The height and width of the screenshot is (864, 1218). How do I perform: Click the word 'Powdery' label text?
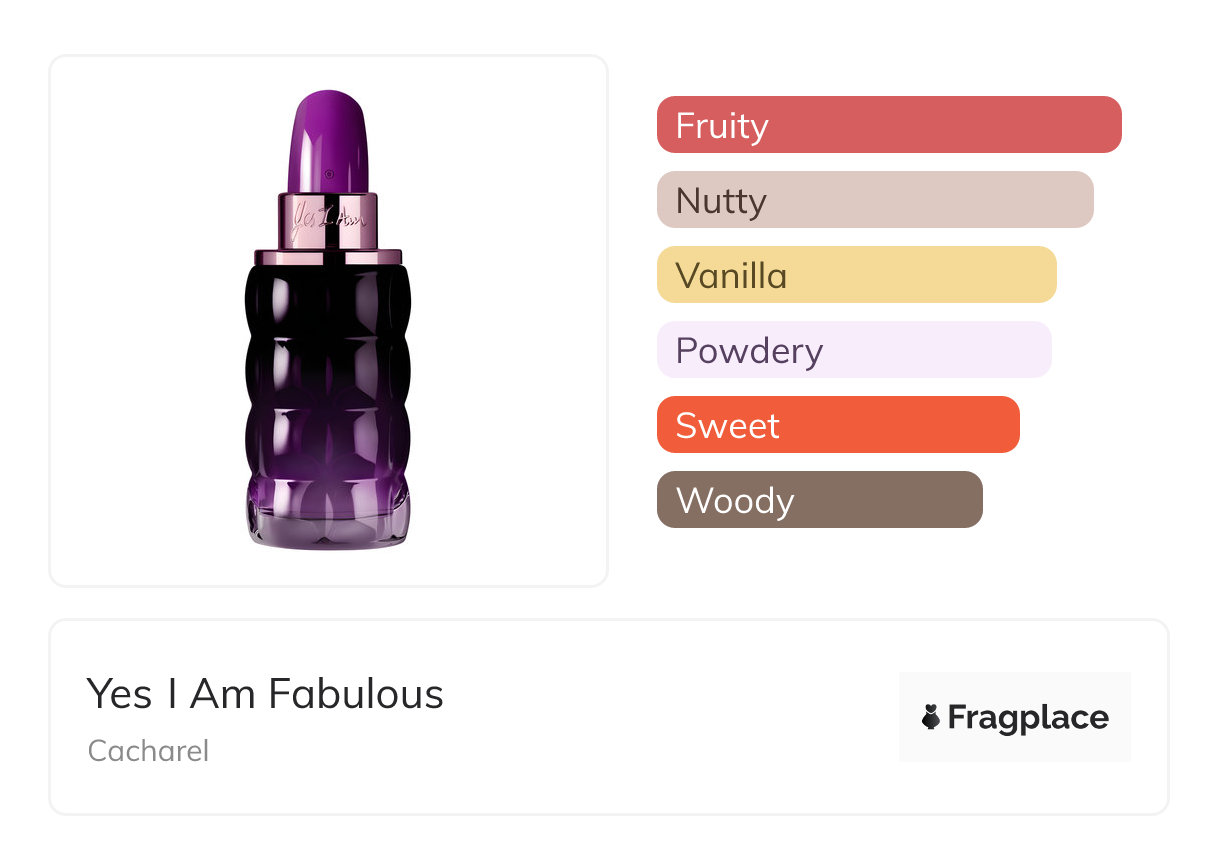tap(749, 351)
